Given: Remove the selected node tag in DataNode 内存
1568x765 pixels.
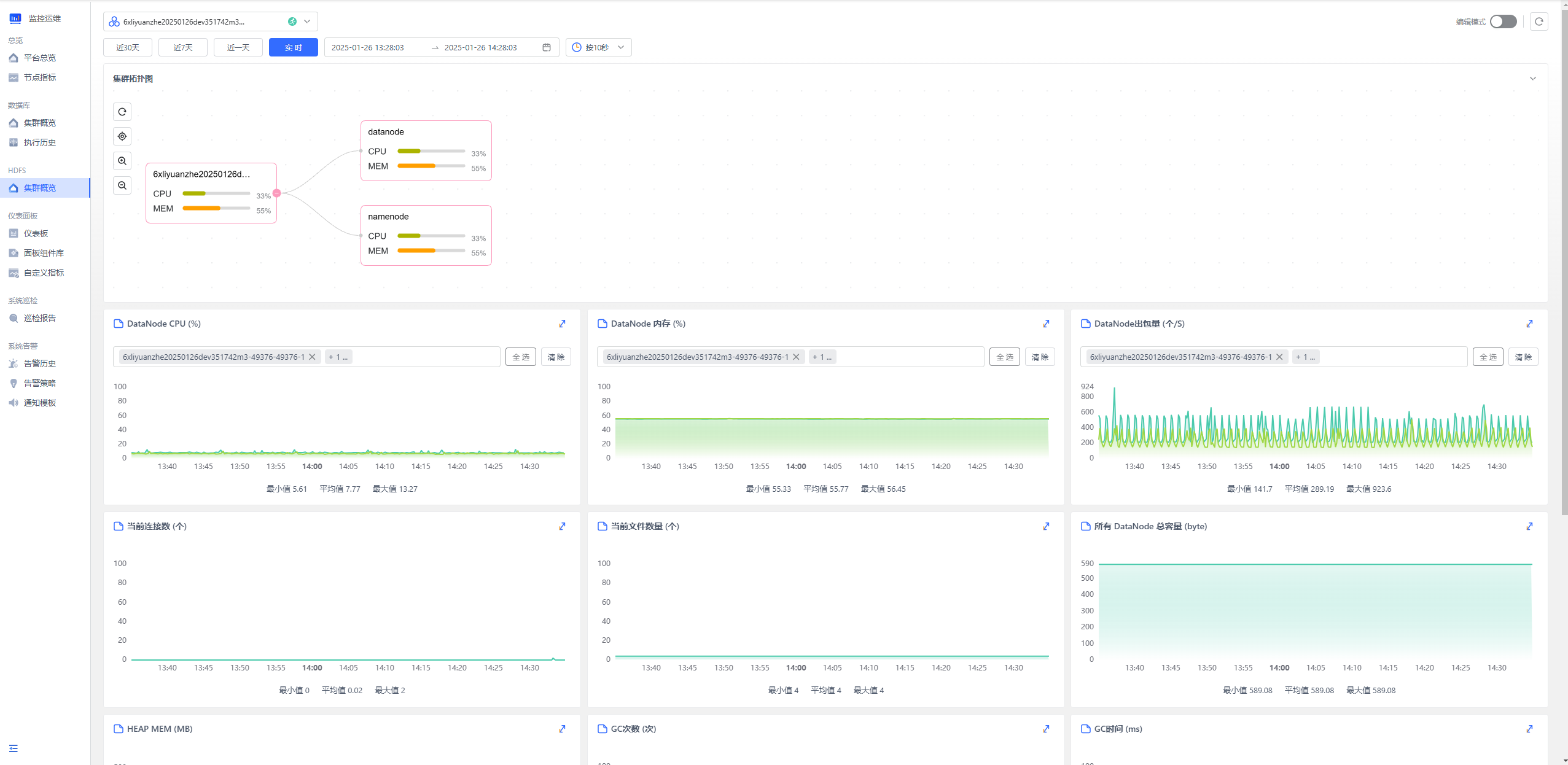Looking at the screenshot, I should coord(796,357).
